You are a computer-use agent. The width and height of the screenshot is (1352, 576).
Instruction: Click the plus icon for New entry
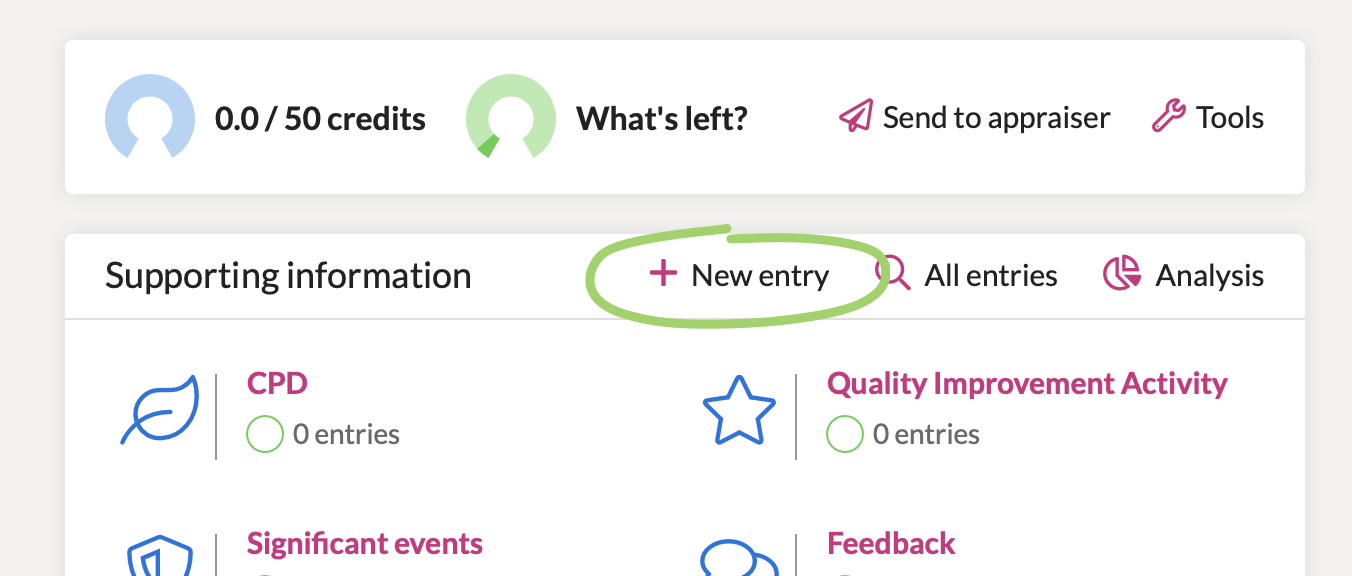(x=663, y=273)
